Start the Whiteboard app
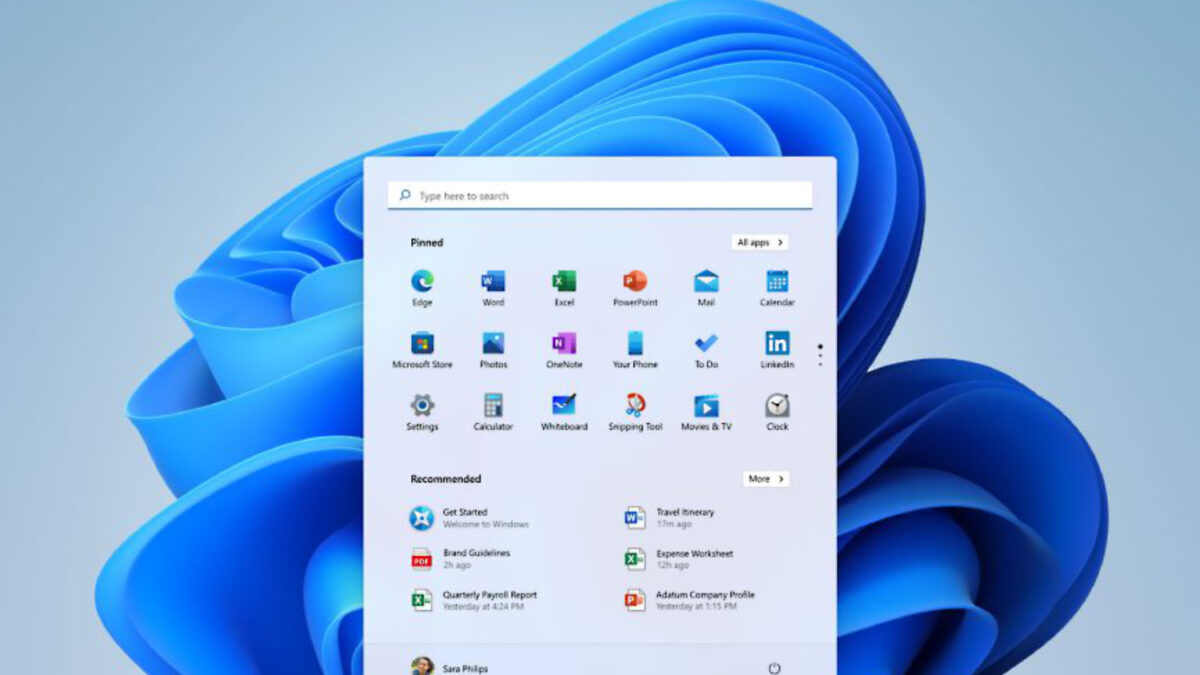This screenshot has height=675, width=1200. coord(563,408)
